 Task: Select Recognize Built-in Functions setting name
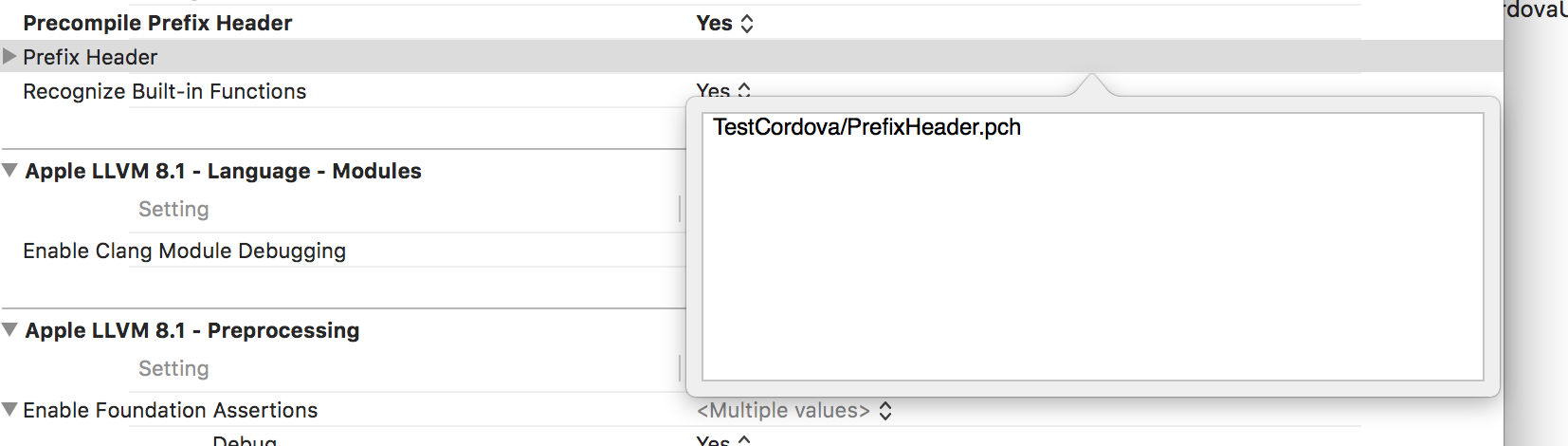pos(165,91)
